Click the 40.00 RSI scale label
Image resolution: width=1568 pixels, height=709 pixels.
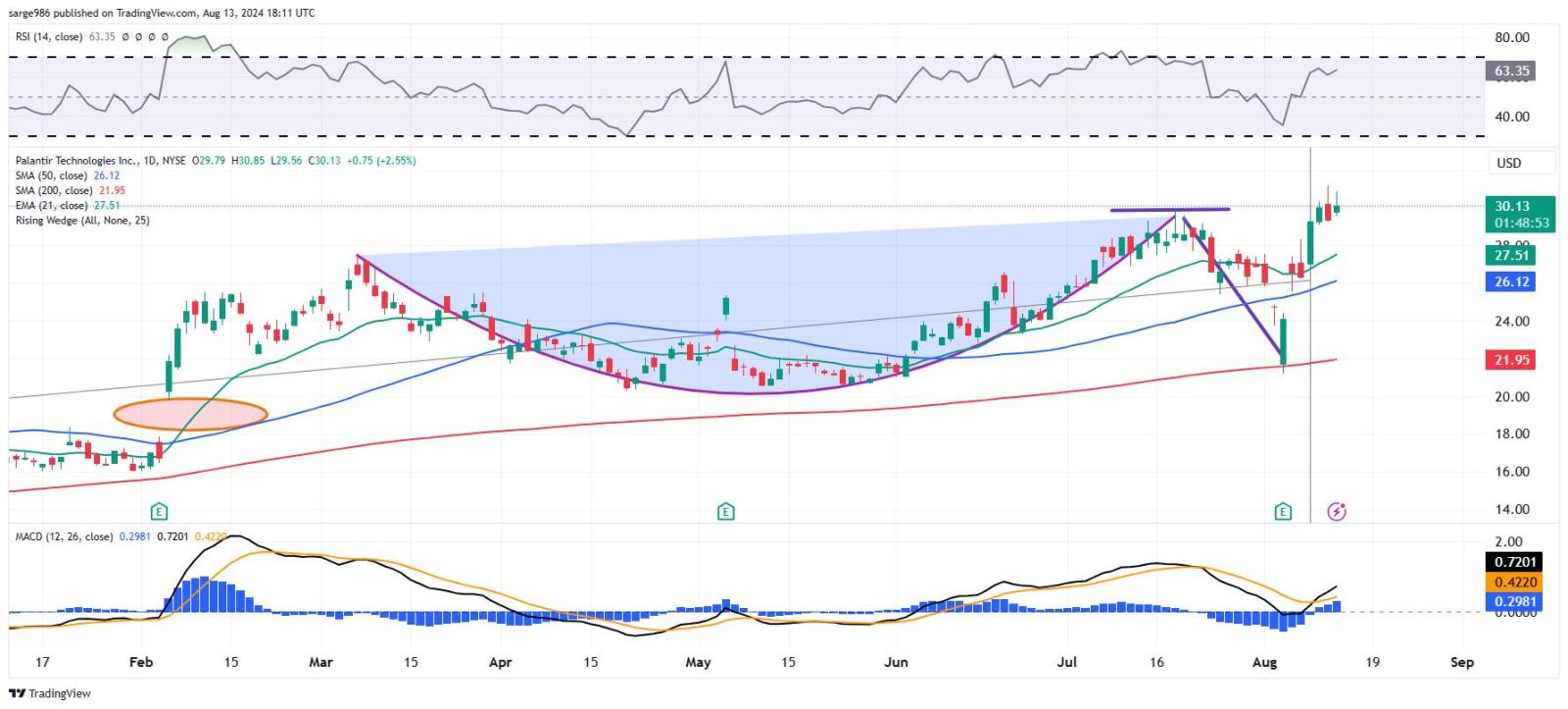pyautogui.click(x=1511, y=116)
